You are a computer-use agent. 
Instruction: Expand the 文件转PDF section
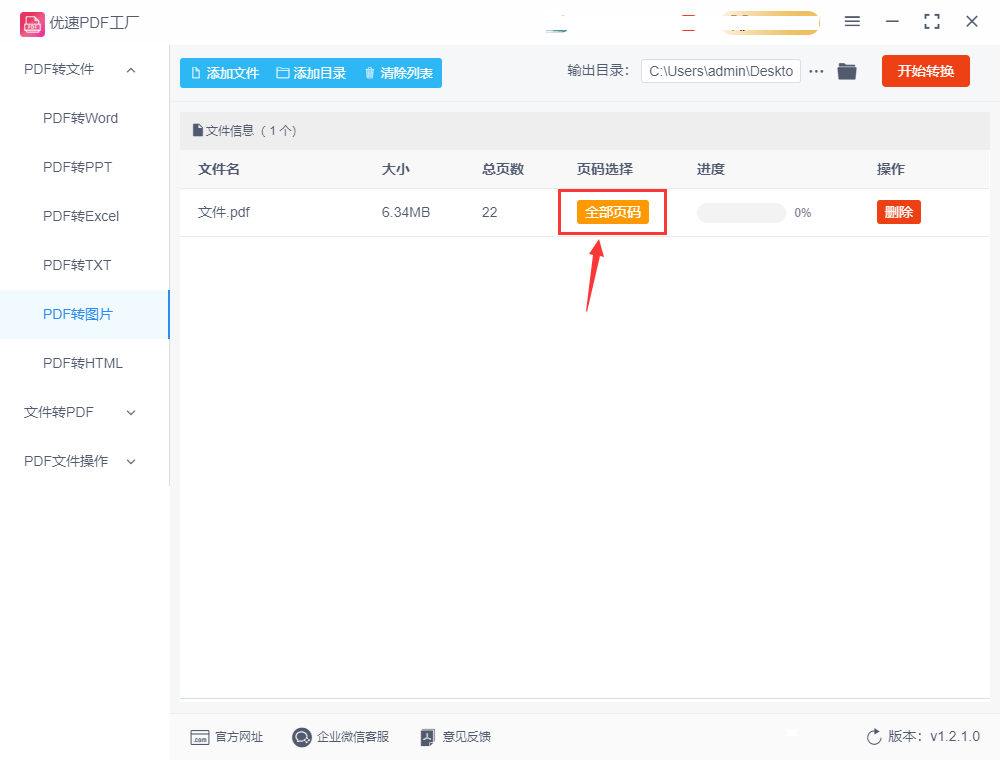coord(131,413)
